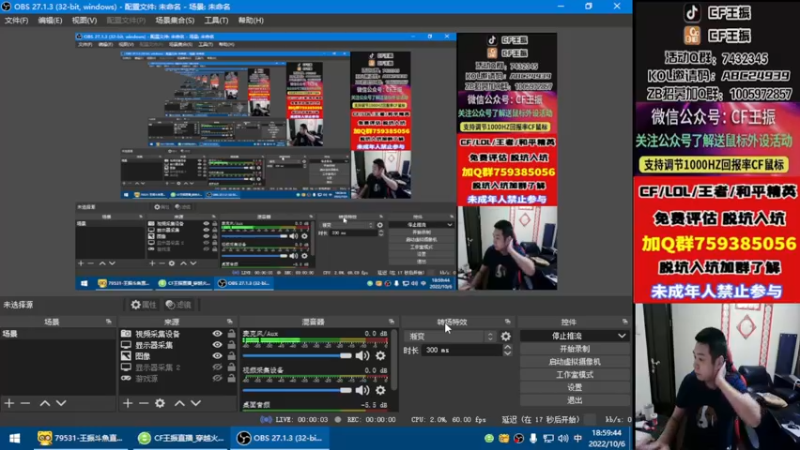Screen dimensions: 800x450
Task: Switch to CF王振直播 taskbar window
Action: click(181, 438)
